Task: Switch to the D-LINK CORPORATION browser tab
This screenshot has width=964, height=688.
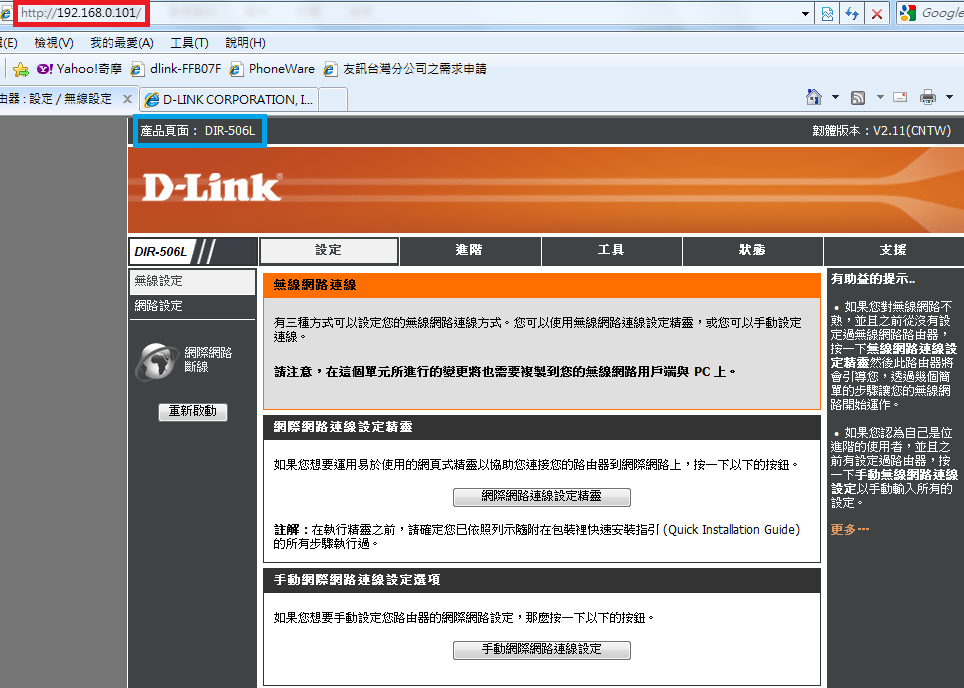Action: 229,100
